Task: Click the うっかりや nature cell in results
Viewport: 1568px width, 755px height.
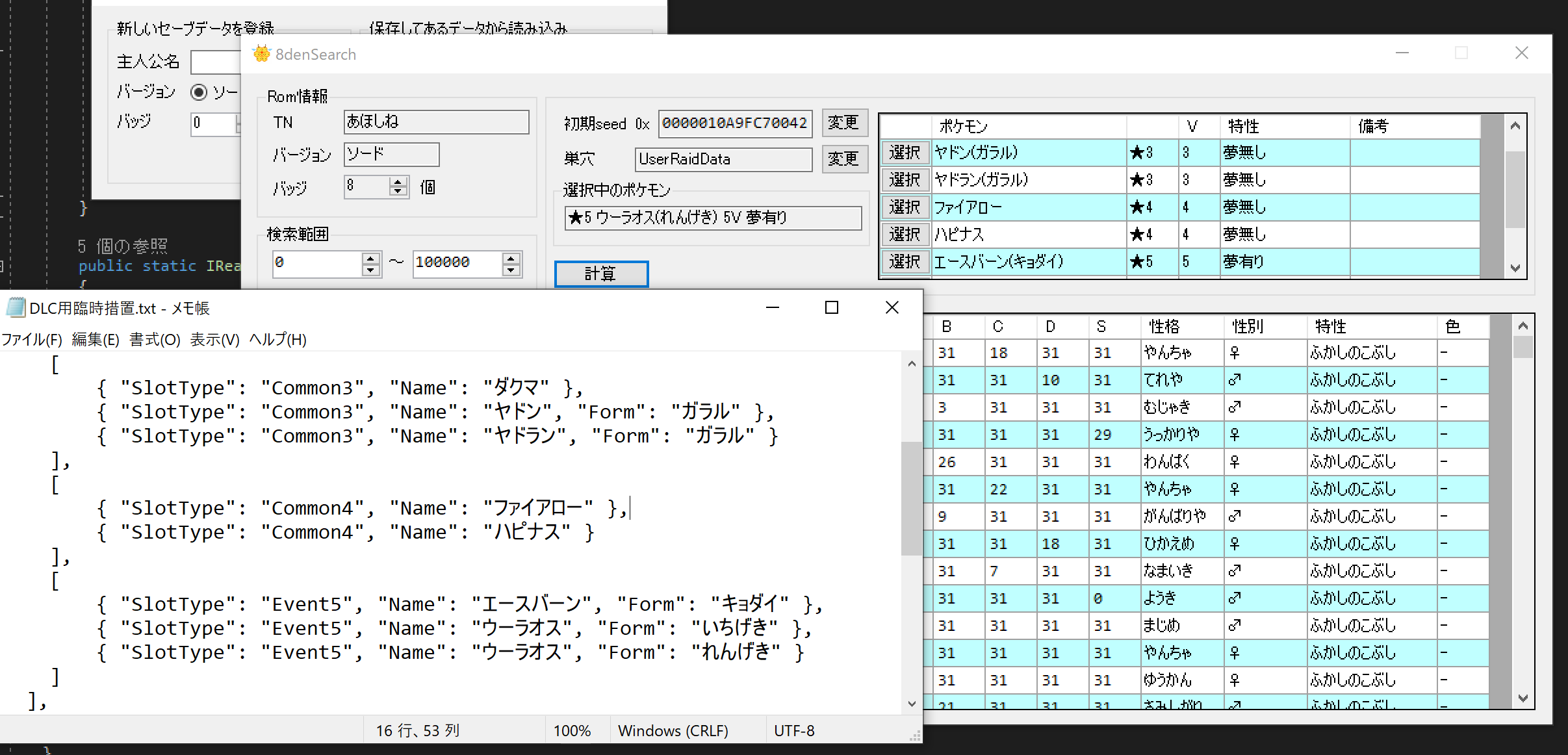Action: coord(1182,435)
